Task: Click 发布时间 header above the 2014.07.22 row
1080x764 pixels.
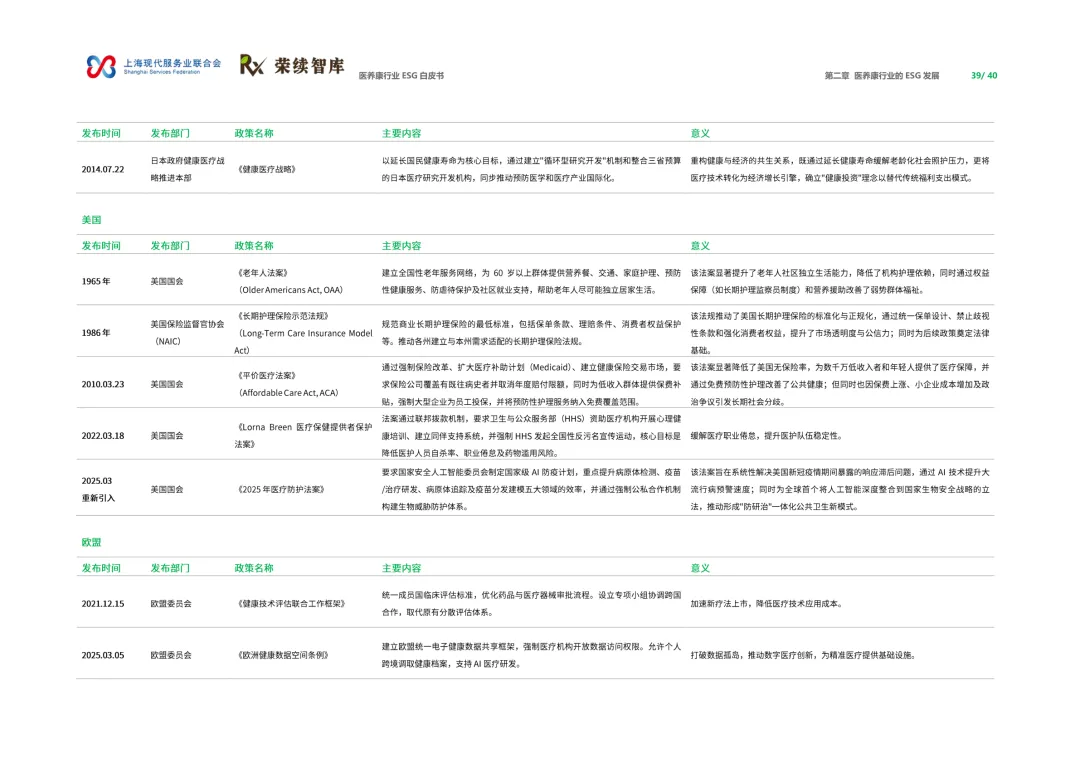Action: click(x=101, y=134)
